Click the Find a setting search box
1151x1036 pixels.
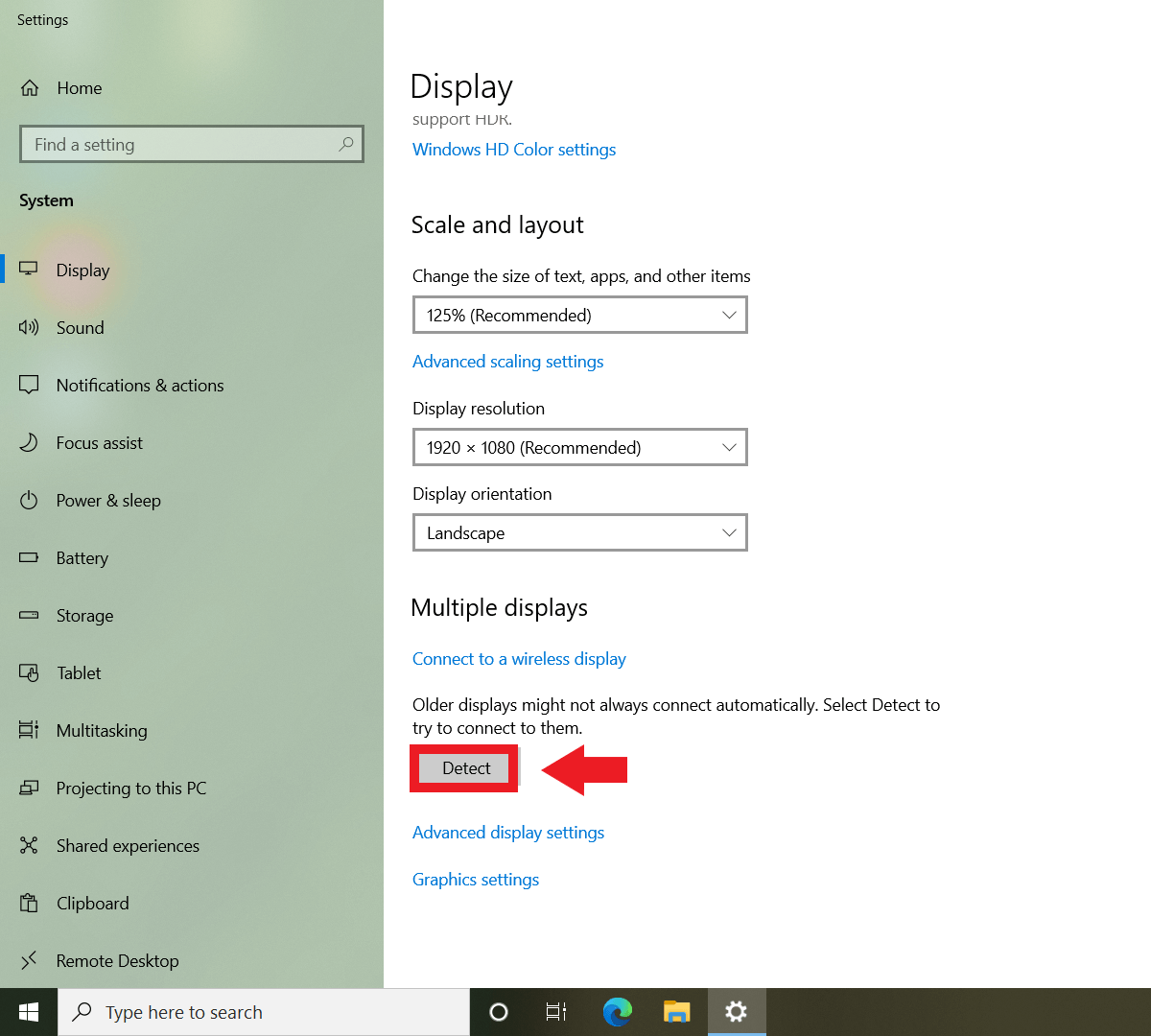click(x=192, y=144)
